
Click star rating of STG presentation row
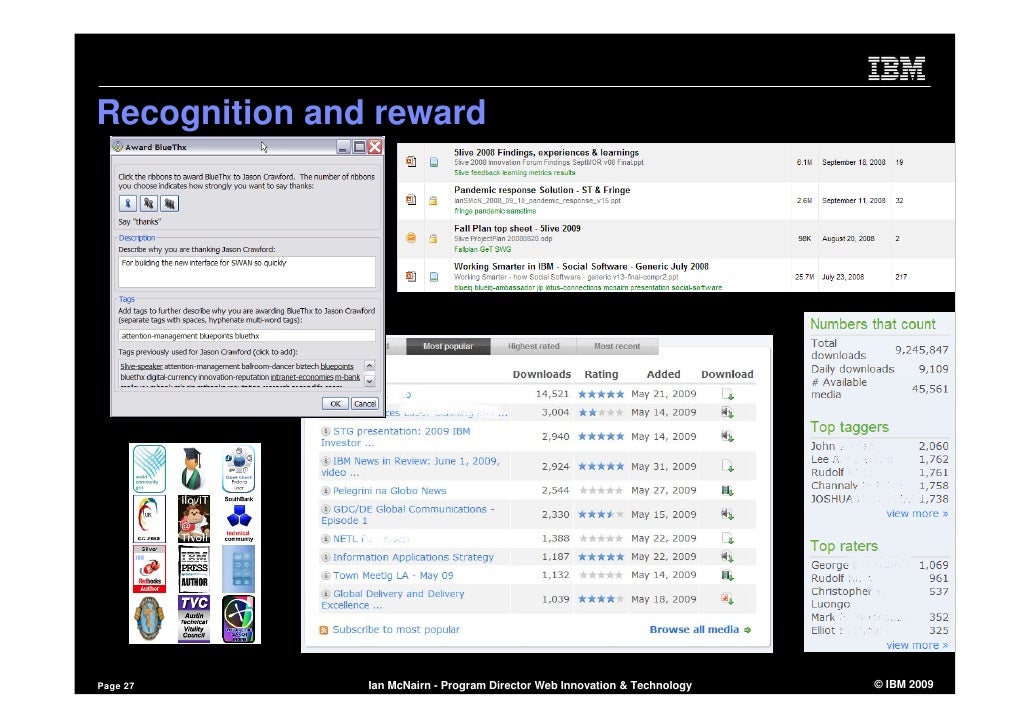click(601, 436)
